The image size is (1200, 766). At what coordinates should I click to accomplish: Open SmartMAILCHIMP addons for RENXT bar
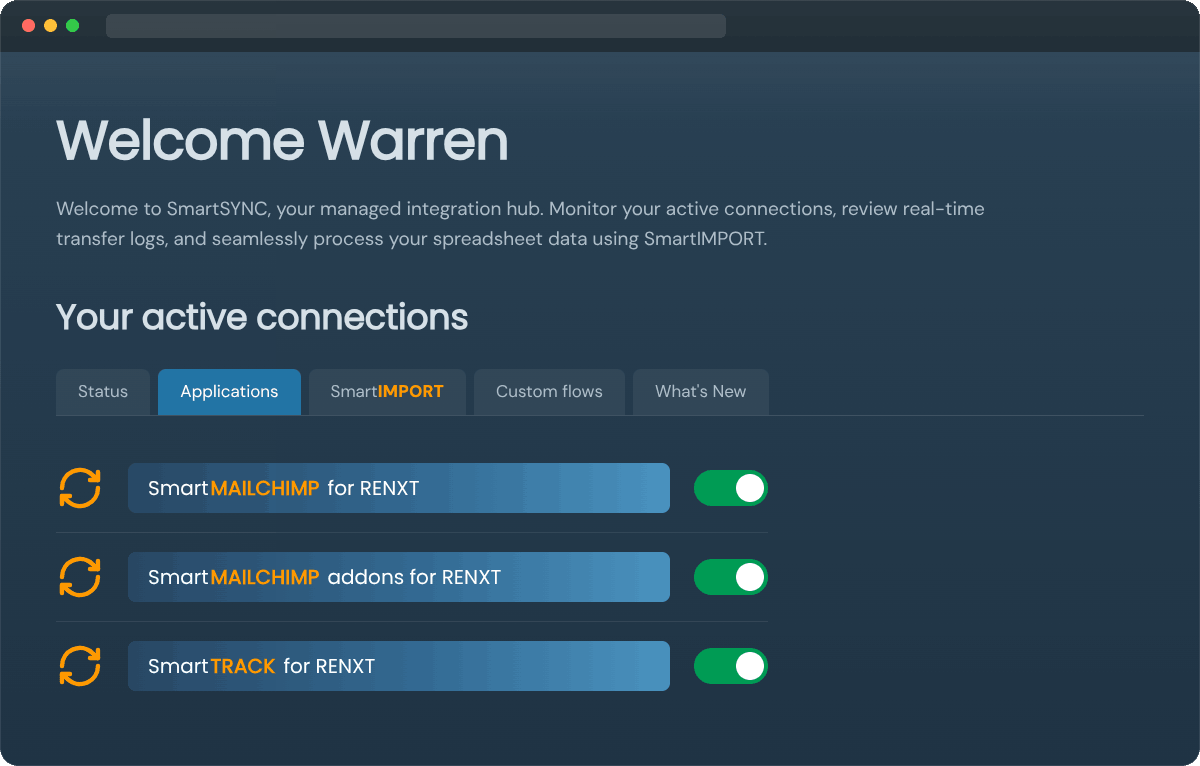coord(399,577)
